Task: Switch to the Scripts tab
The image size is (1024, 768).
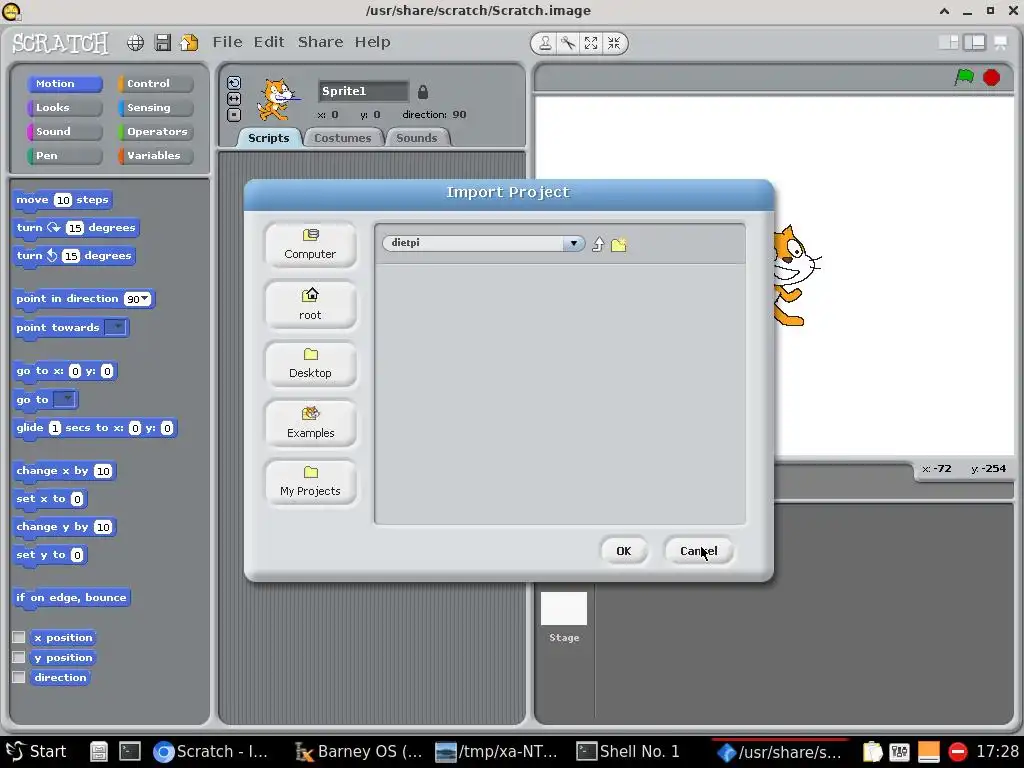Action: coord(268,138)
